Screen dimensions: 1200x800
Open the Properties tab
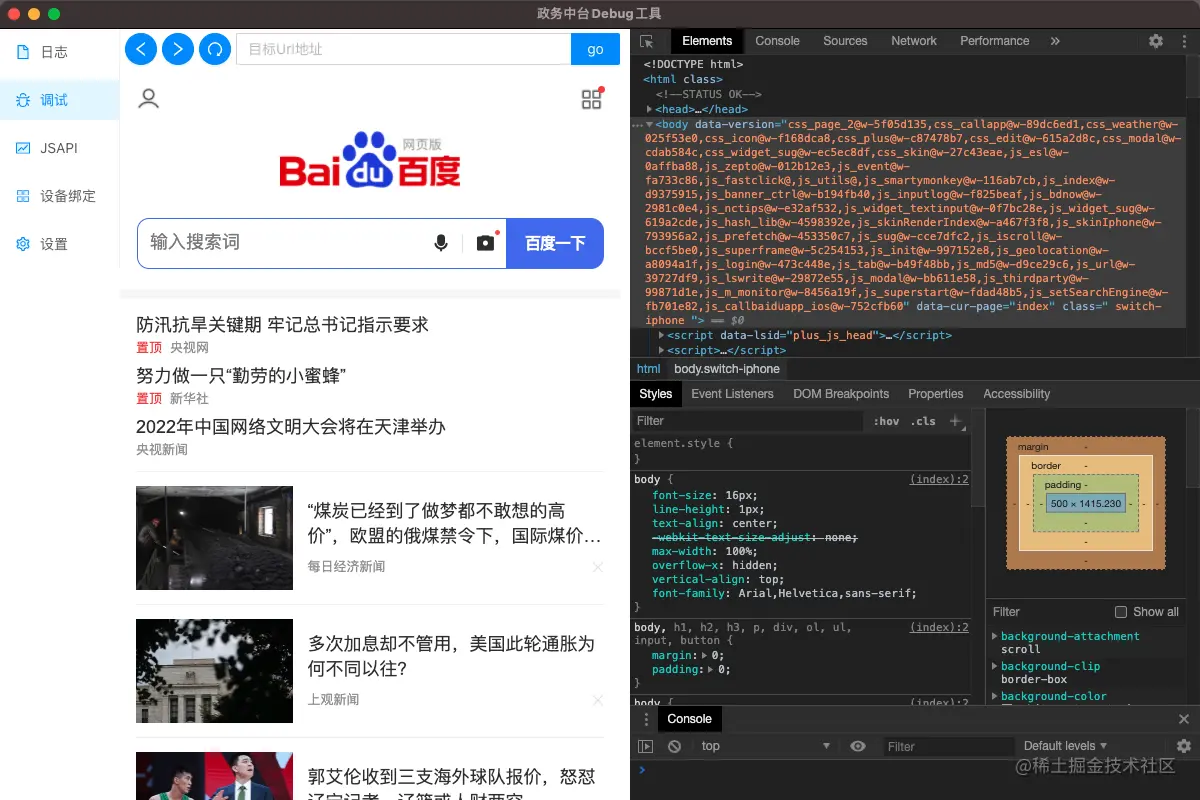pyautogui.click(x=936, y=394)
